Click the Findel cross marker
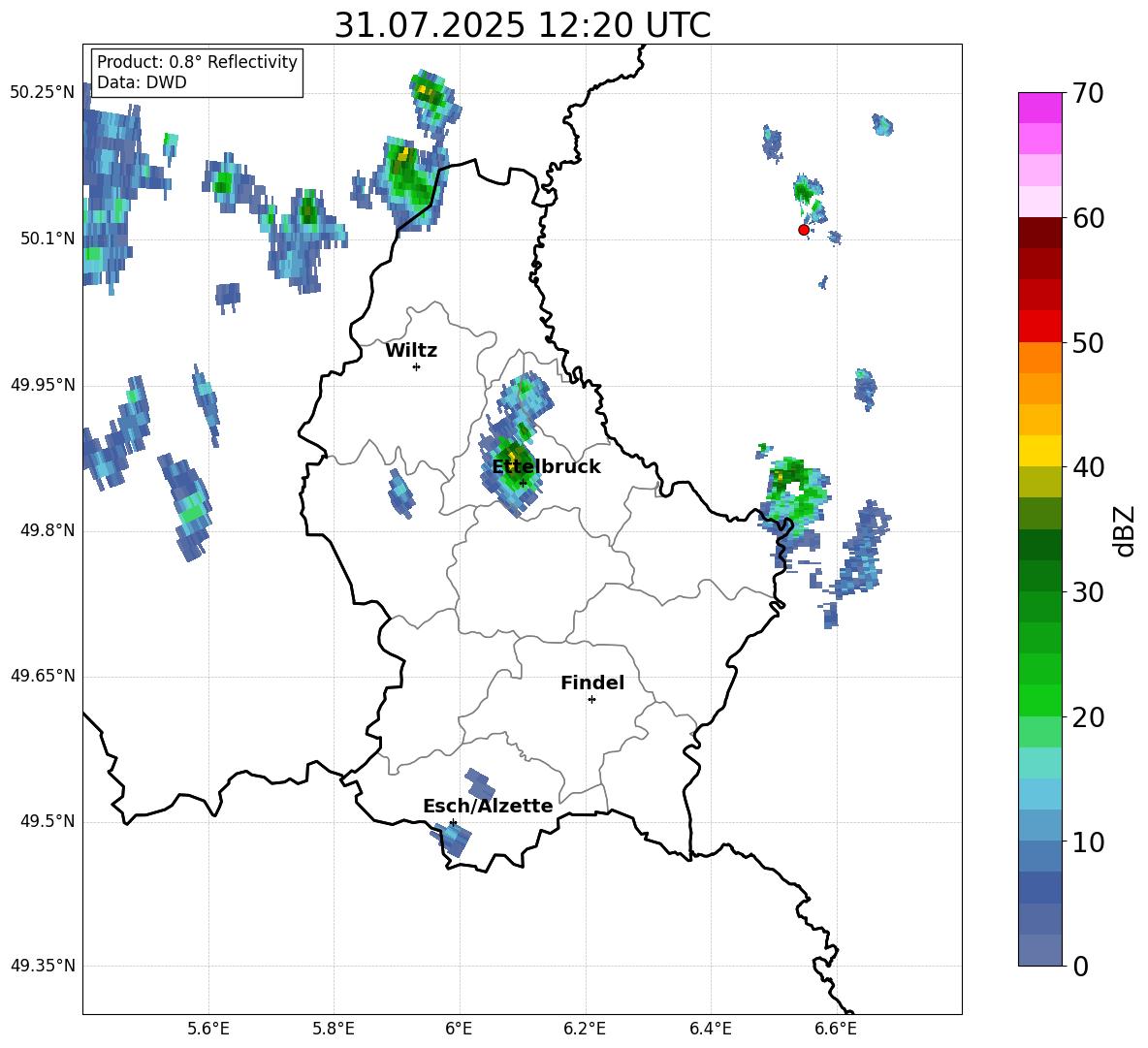 point(591,700)
